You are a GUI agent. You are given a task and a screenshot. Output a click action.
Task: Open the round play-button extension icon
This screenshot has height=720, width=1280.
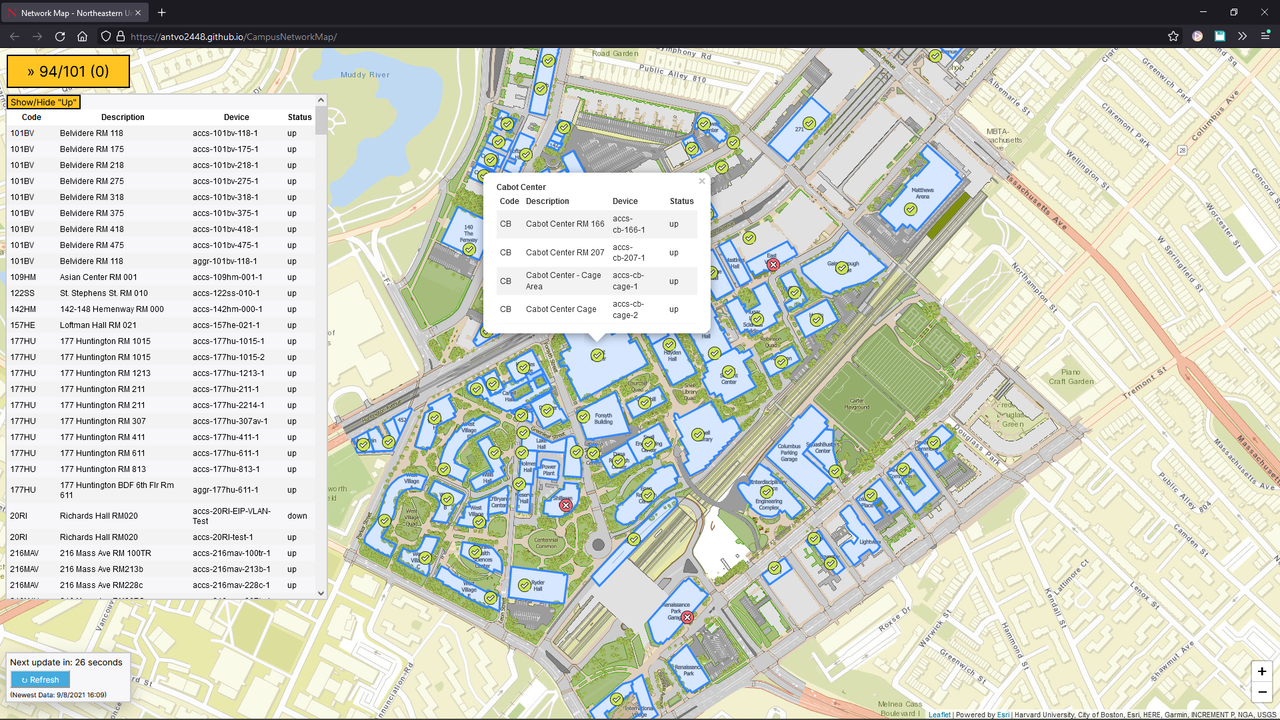coord(1197,36)
